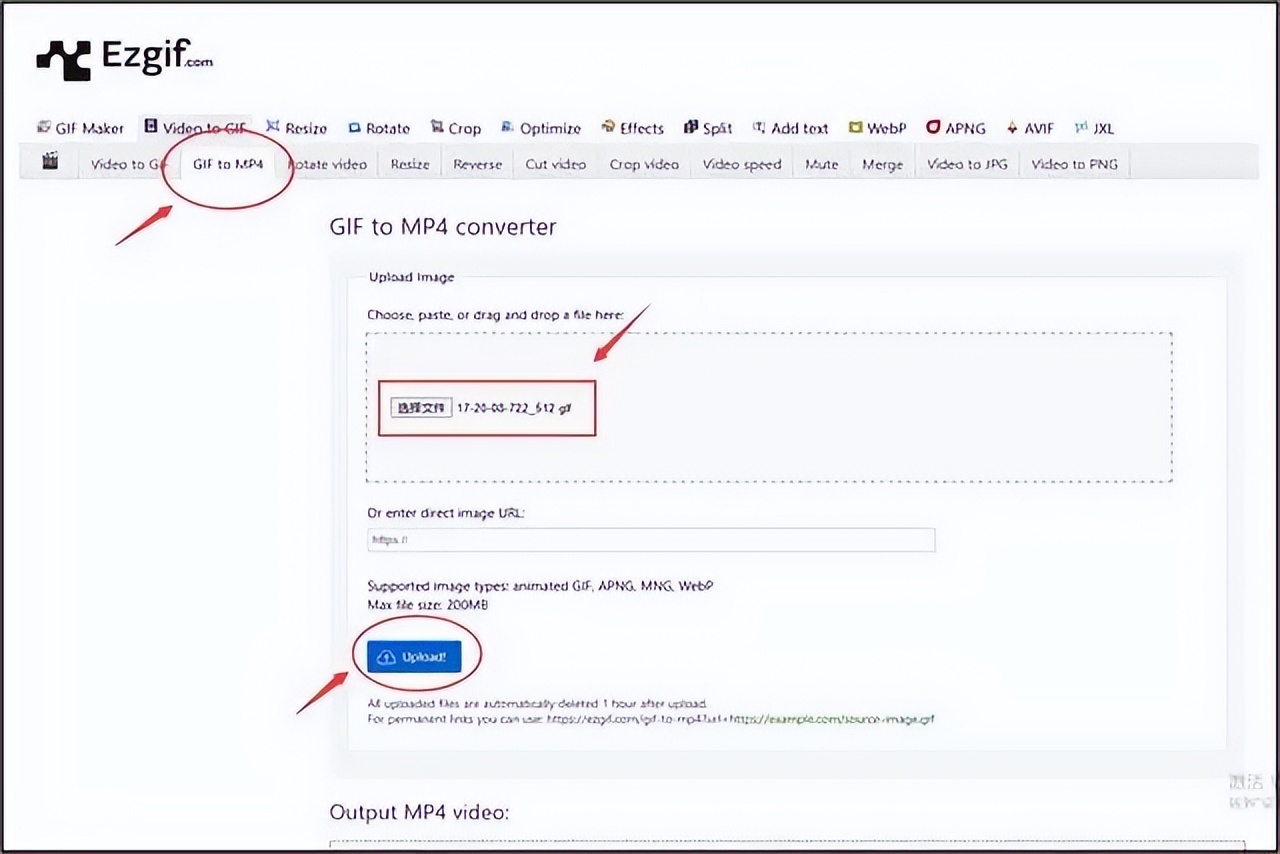Open the Crop tool
The image size is (1280, 854).
click(456, 128)
